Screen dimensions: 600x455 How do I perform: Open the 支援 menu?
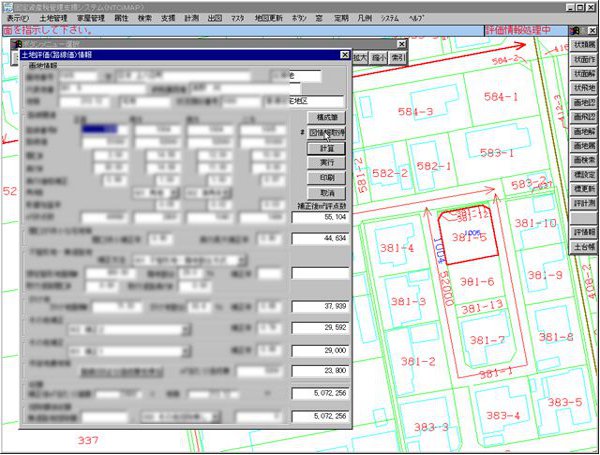168,18
